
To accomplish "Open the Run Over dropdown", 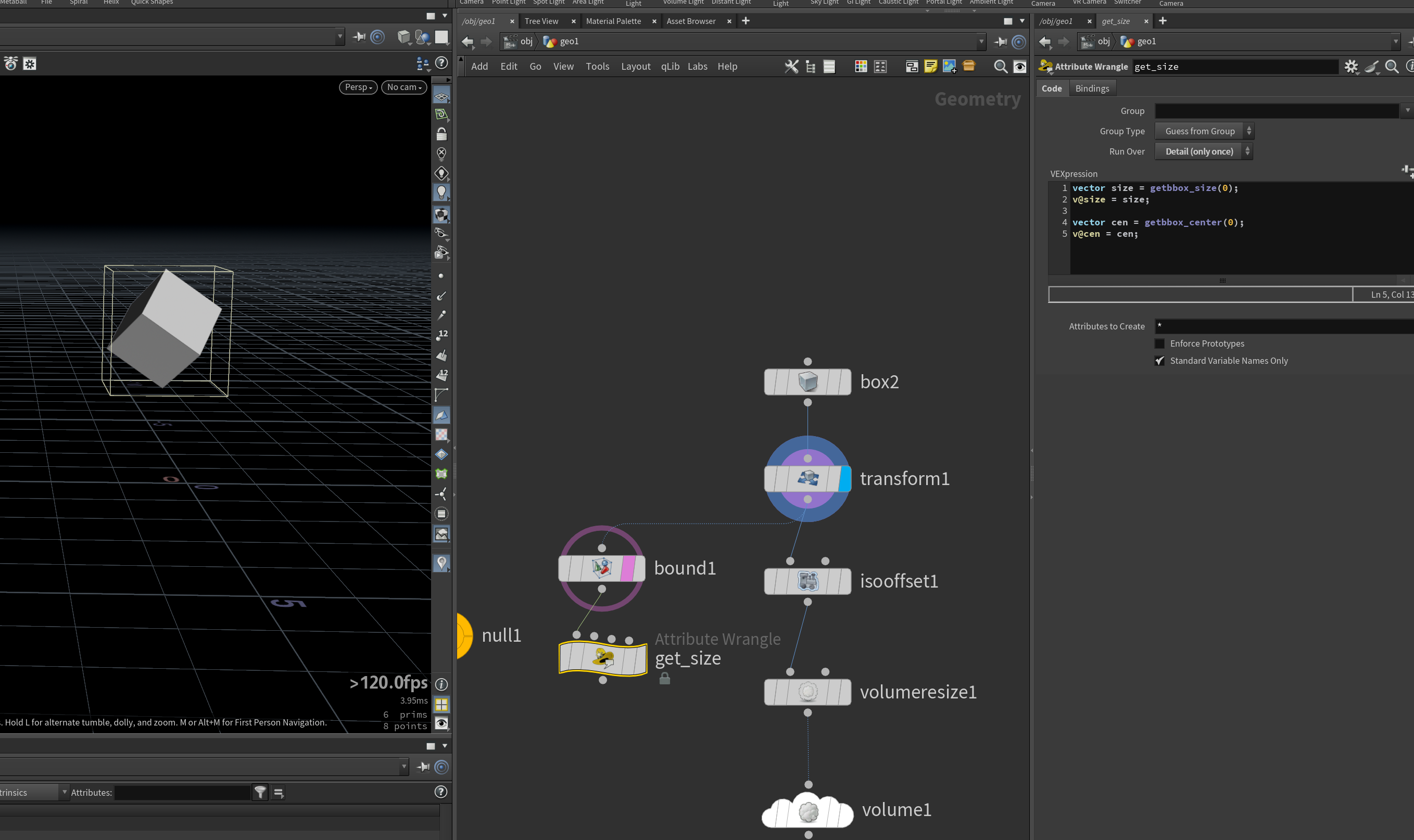I will 1204,151.
